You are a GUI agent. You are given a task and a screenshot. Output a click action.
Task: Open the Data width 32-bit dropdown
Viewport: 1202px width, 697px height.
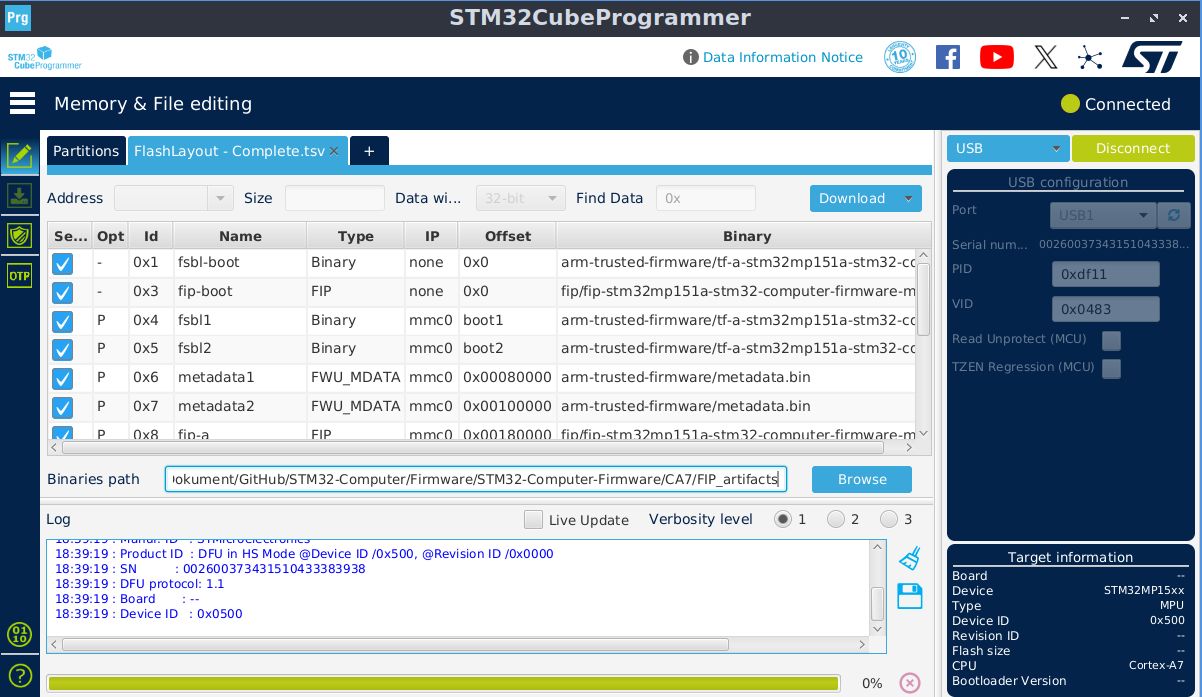521,198
